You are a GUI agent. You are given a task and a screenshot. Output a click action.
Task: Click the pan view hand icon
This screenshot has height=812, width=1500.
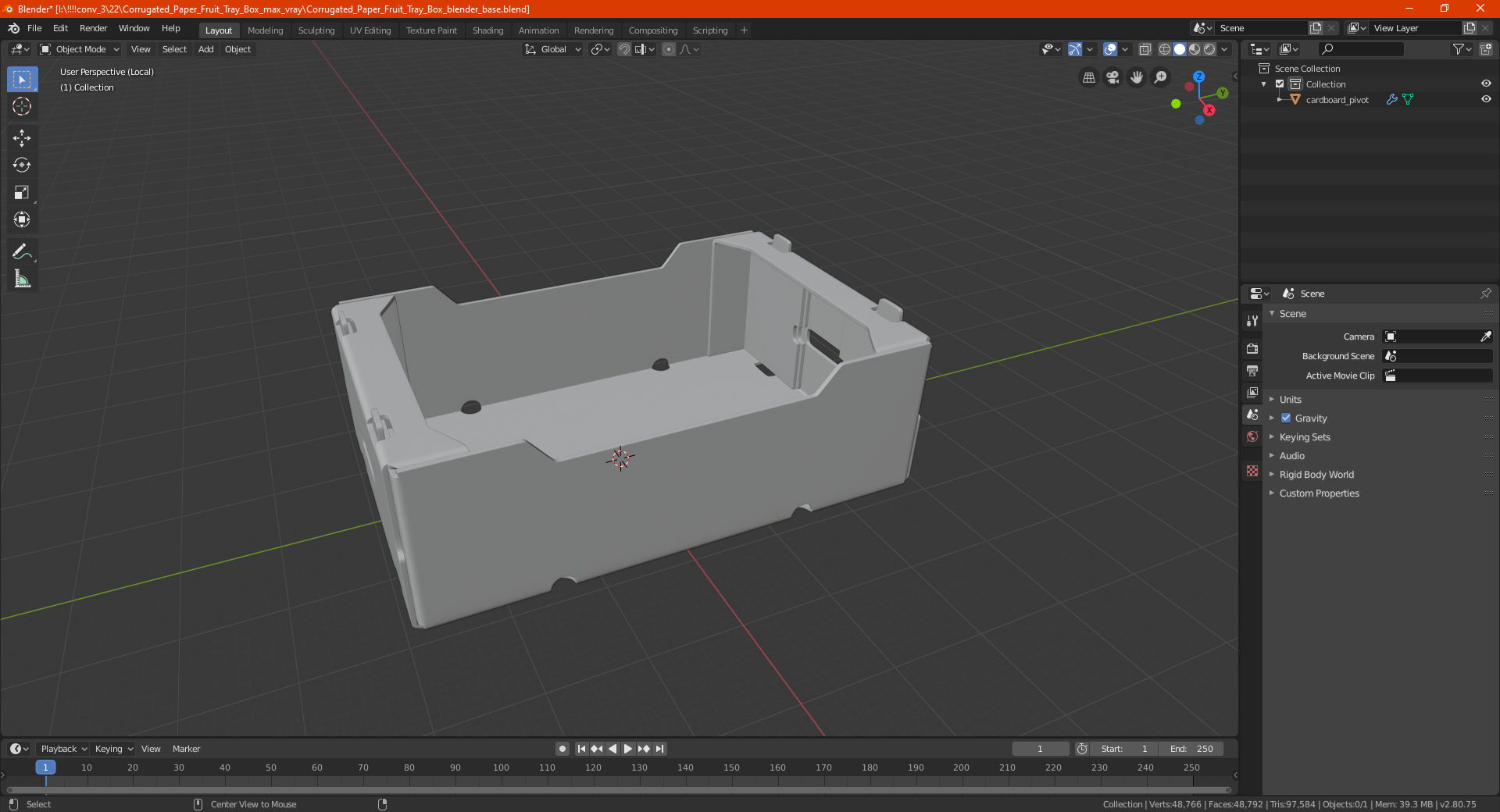pyautogui.click(x=1137, y=77)
